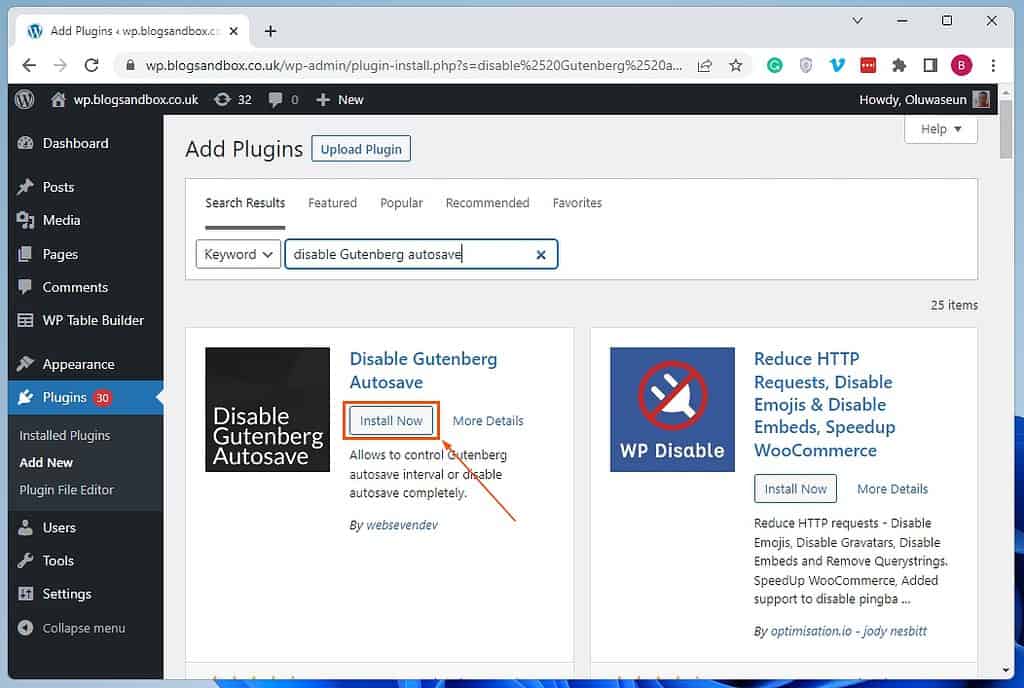
Task: Select Add New submenu item
Action: point(46,463)
